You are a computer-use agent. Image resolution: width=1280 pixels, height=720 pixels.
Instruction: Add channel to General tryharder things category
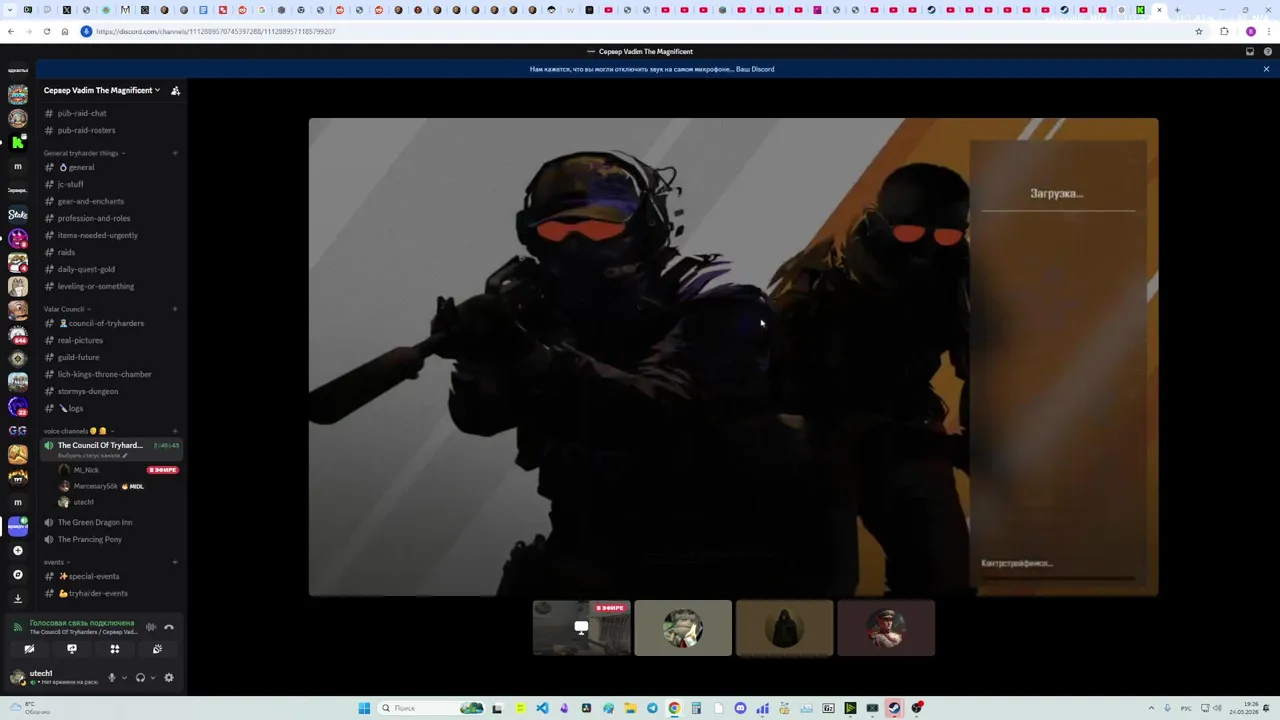[x=175, y=153]
